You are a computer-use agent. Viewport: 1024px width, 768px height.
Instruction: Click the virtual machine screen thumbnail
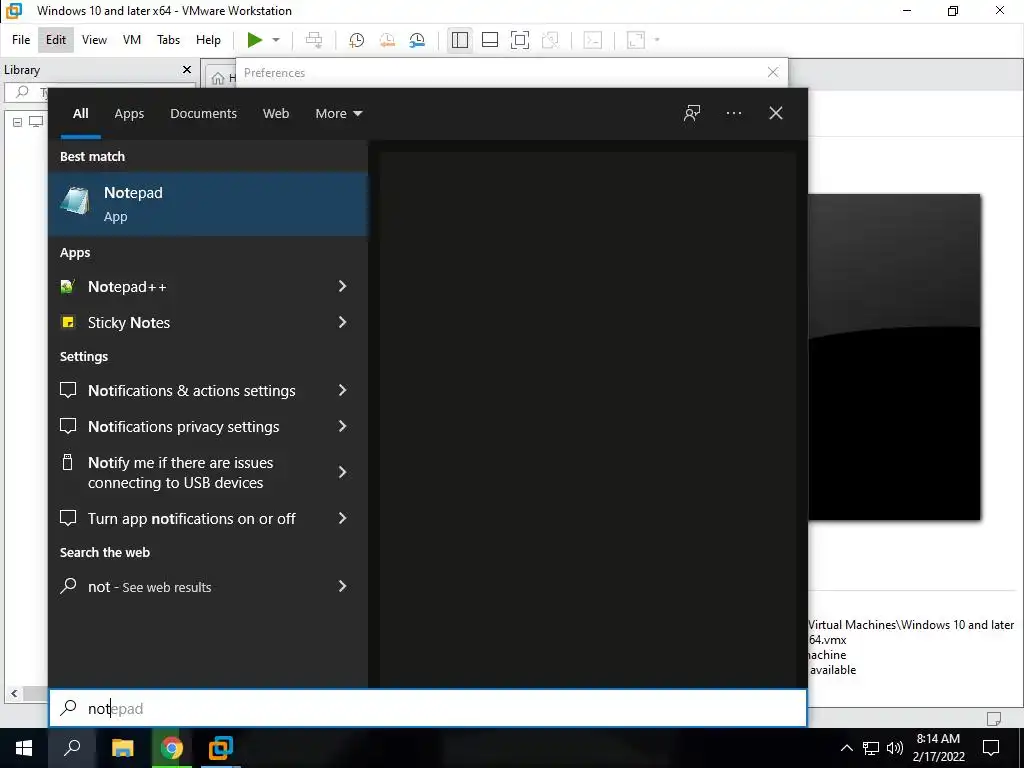coord(895,357)
